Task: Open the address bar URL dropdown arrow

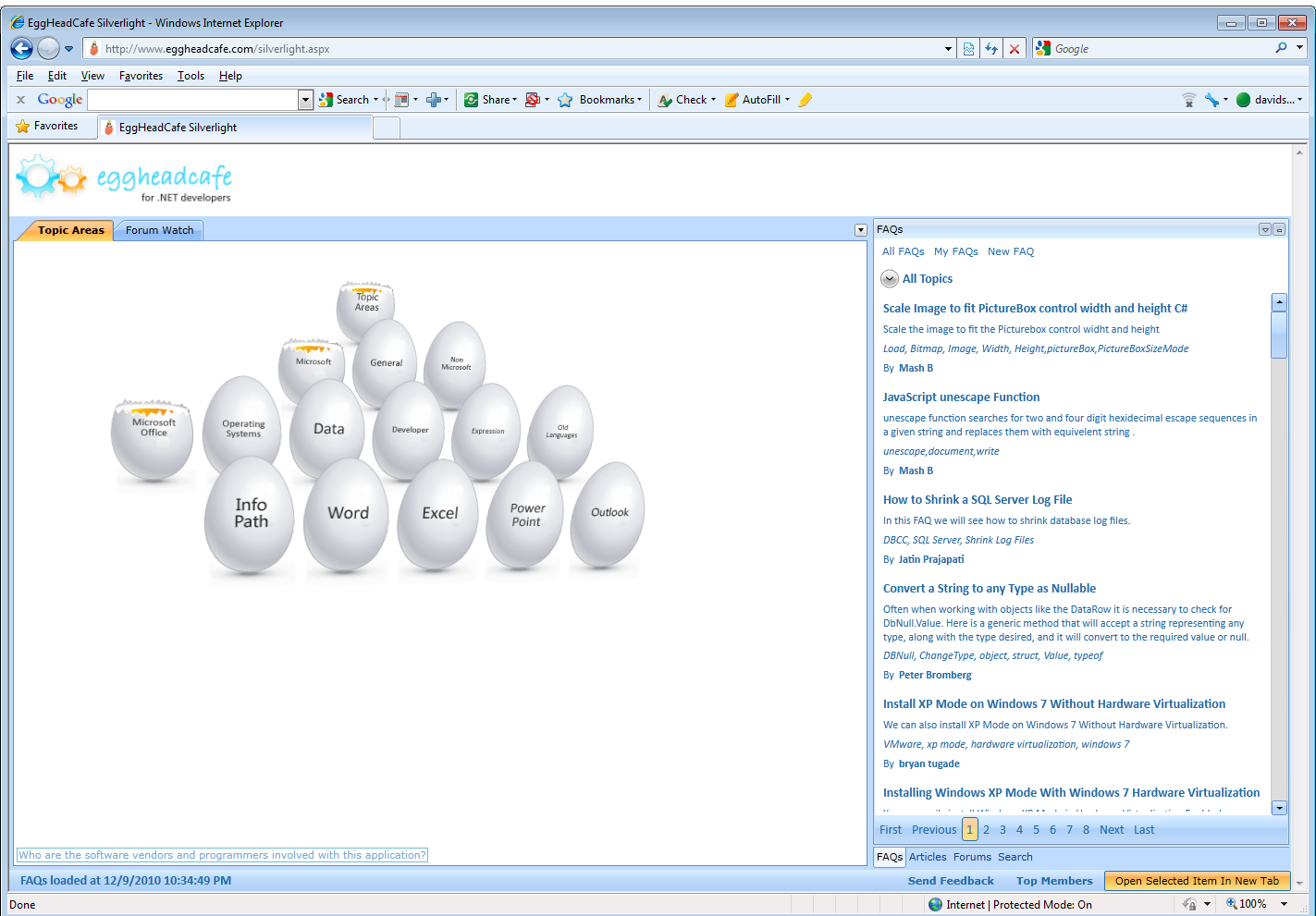Action: [x=948, y=49]
